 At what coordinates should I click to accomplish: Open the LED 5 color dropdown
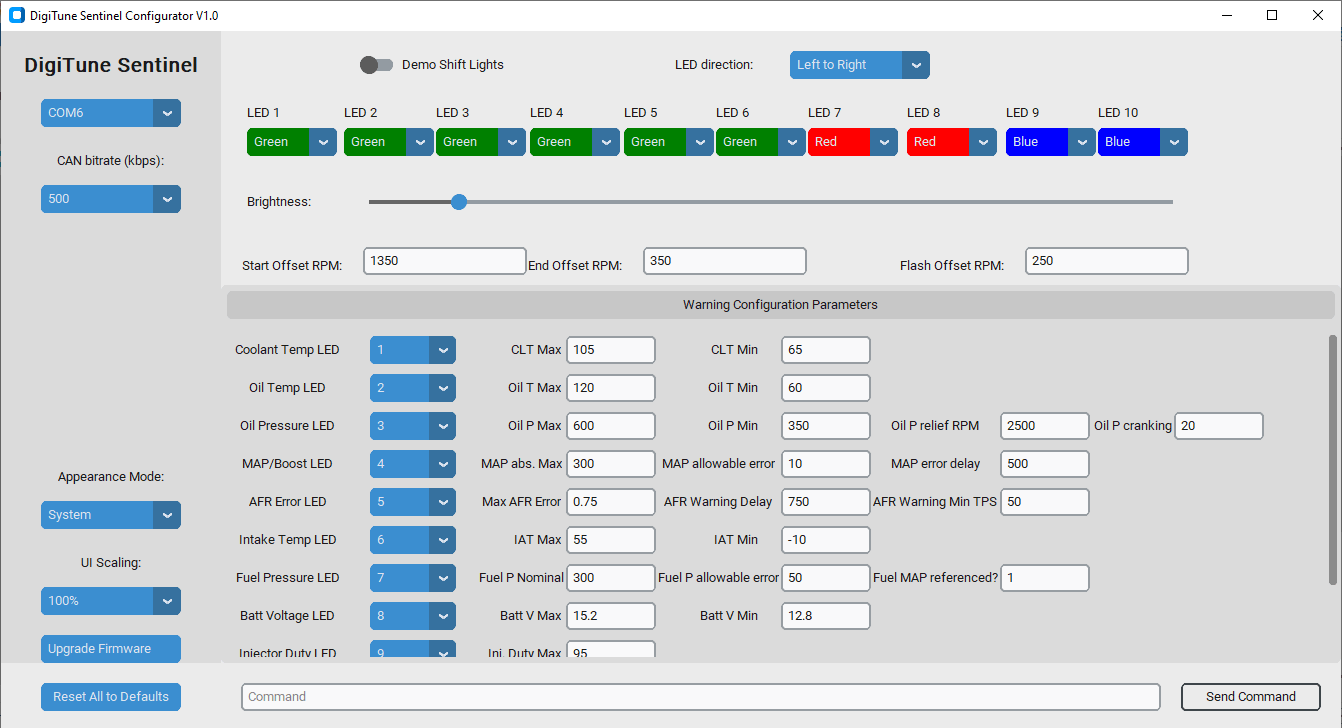(669, 142)
